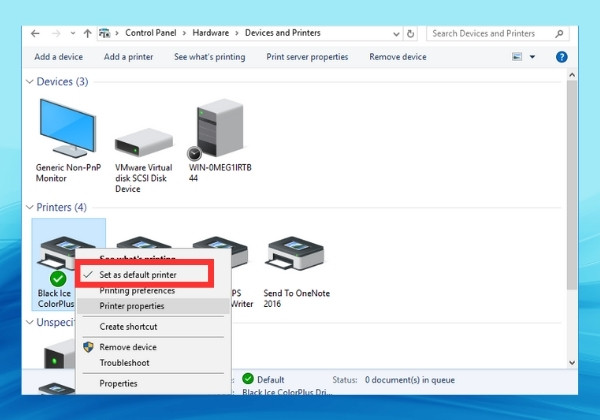Open help with the blue question icon

[561, 57]
